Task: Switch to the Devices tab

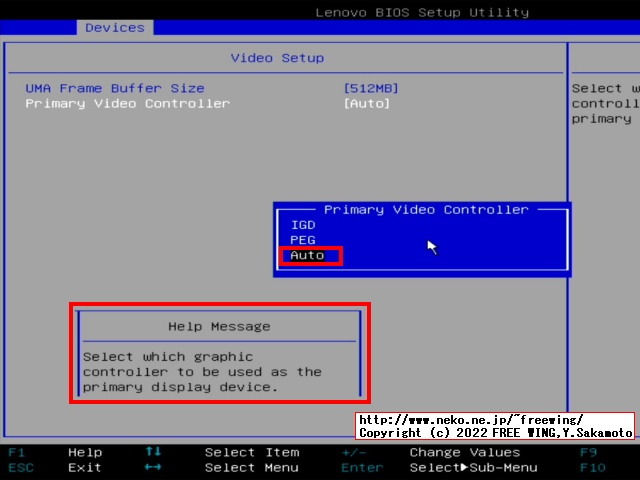Action: (114, 27)
